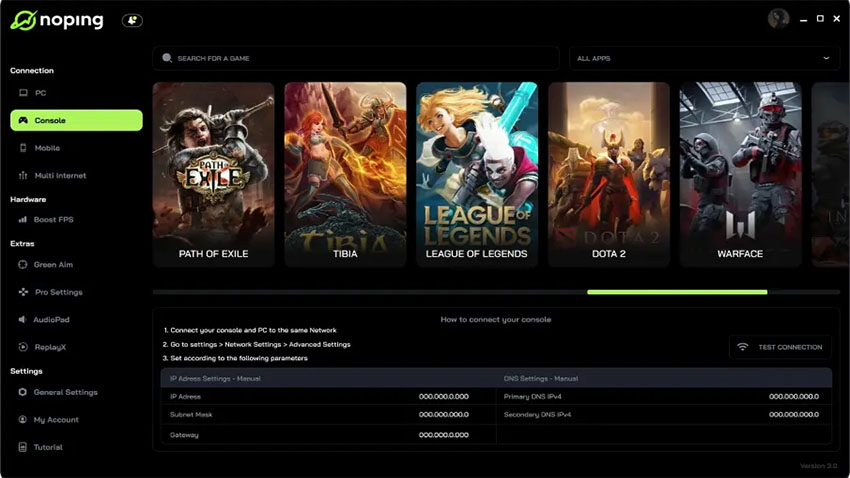
Task: Click the IP Adress Settings - Manual header
Action: coord(215,378)
